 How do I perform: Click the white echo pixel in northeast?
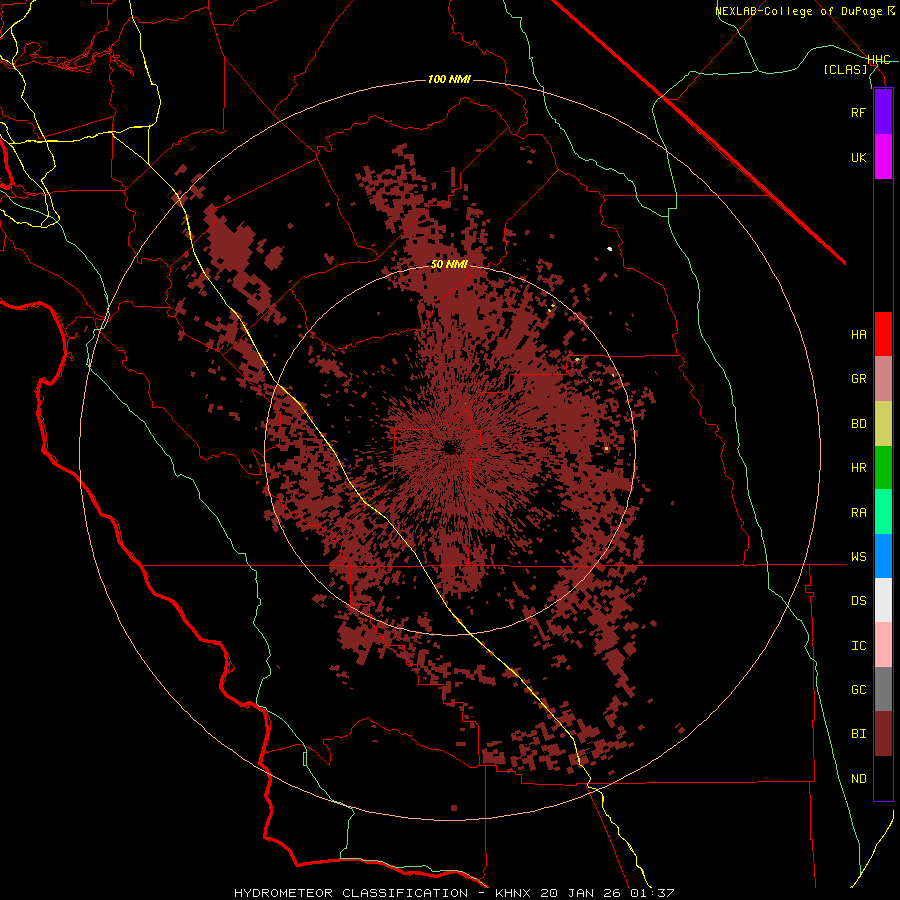[x=610, y=249]
